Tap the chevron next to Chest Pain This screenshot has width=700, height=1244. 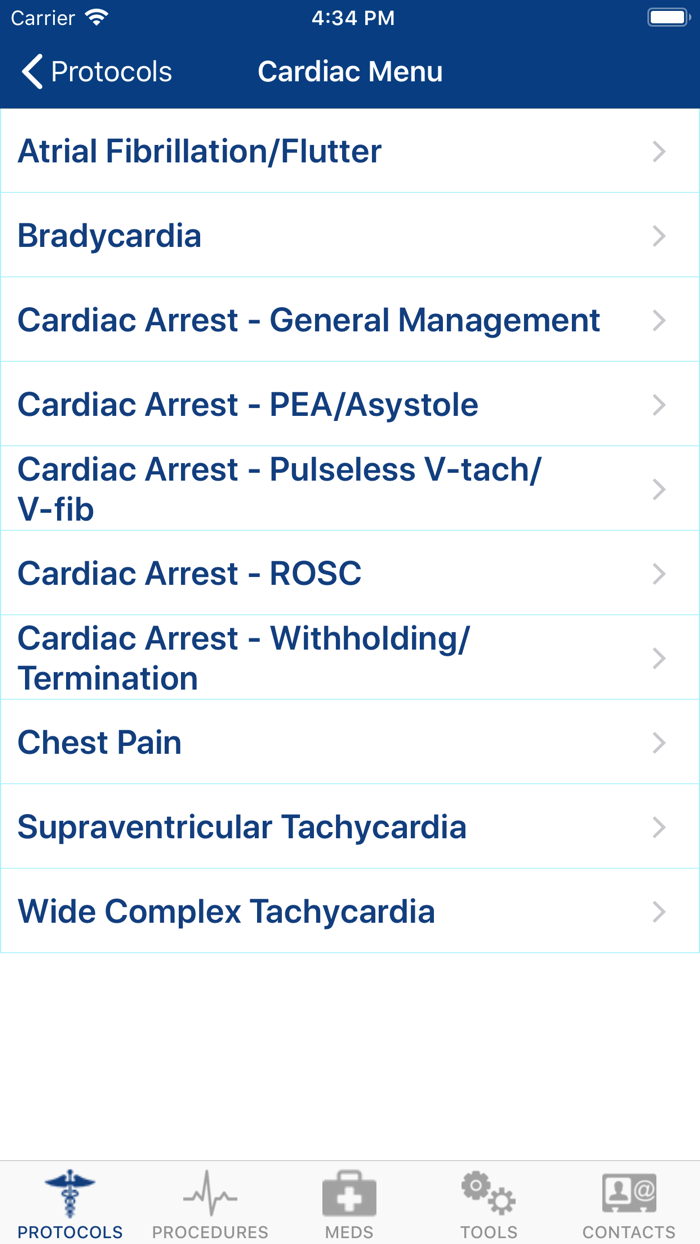[659, 743]
